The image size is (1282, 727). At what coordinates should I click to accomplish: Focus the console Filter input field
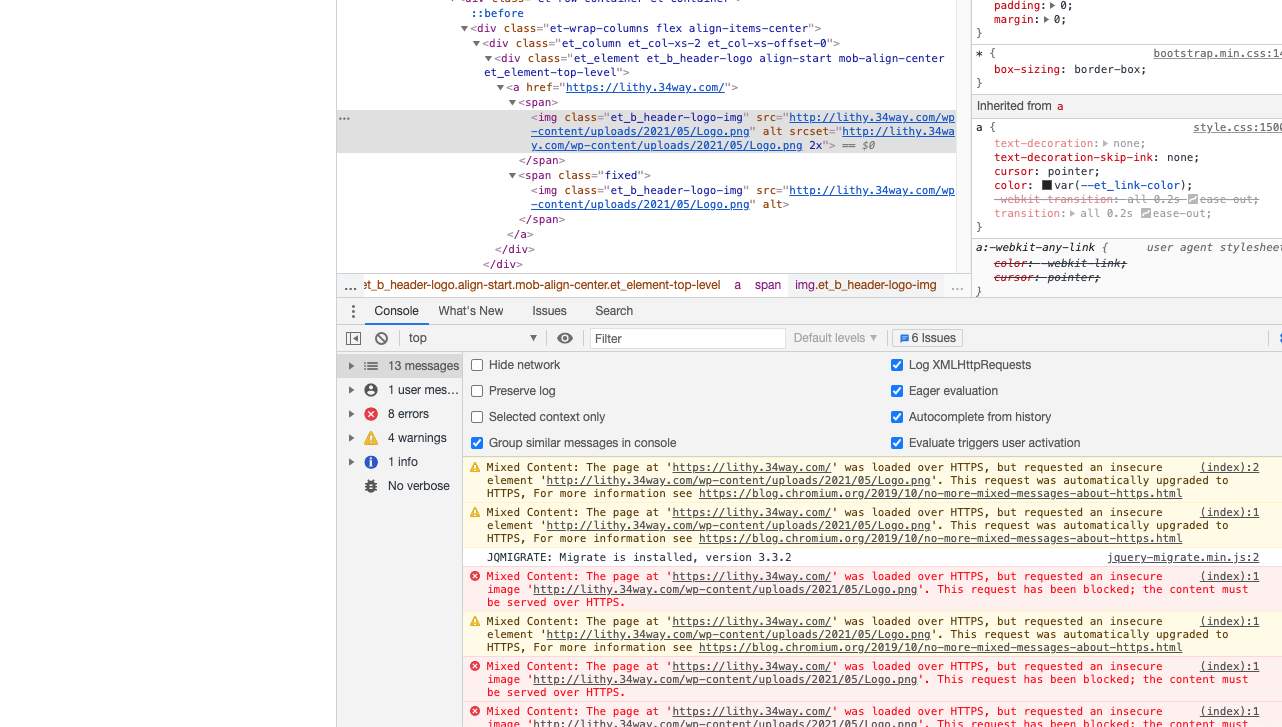pyautogui.click(x=687, y=338)
